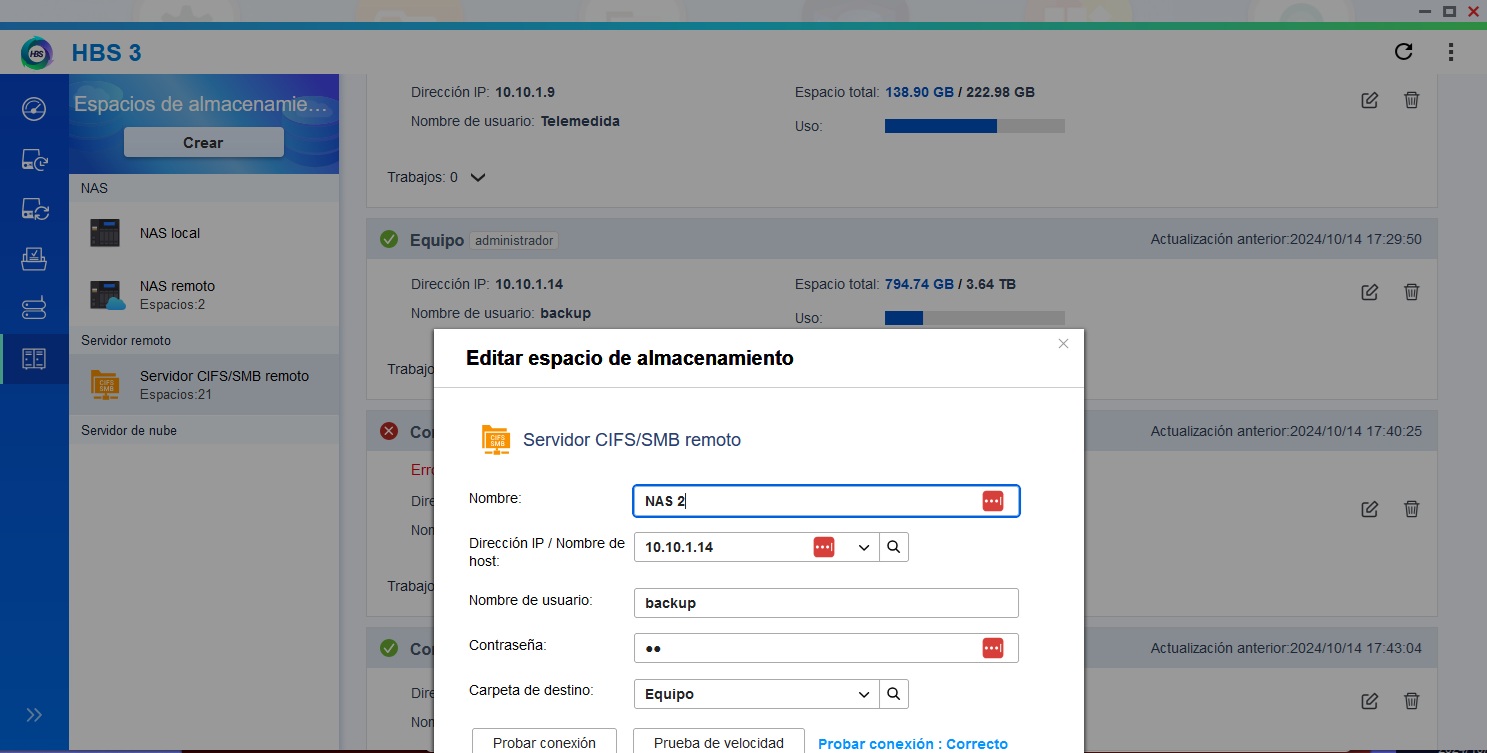
Task: Click the refresh icon in the header
Action: pyautogui.click(x=1404, y=52)
